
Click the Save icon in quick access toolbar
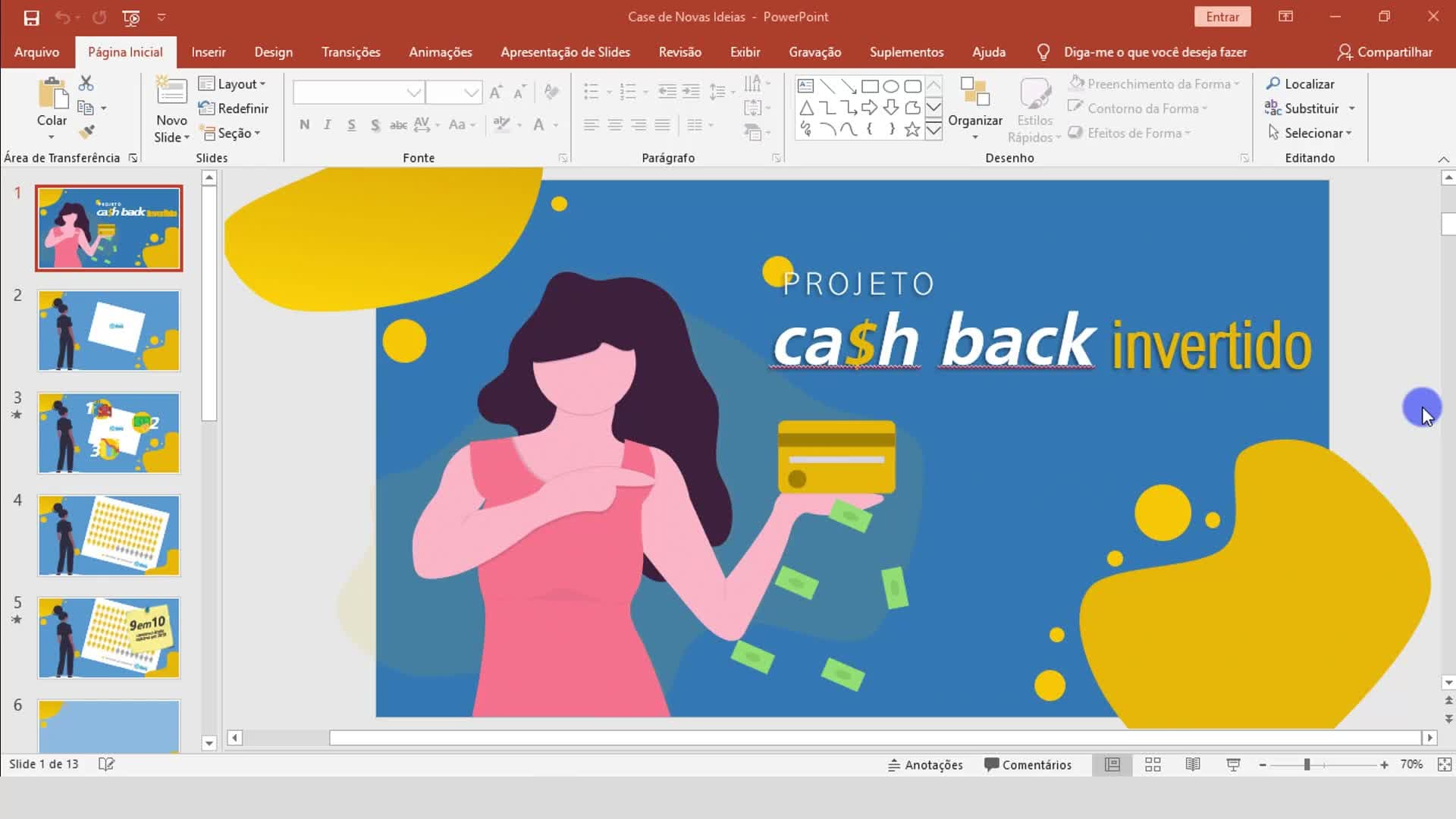31,17
